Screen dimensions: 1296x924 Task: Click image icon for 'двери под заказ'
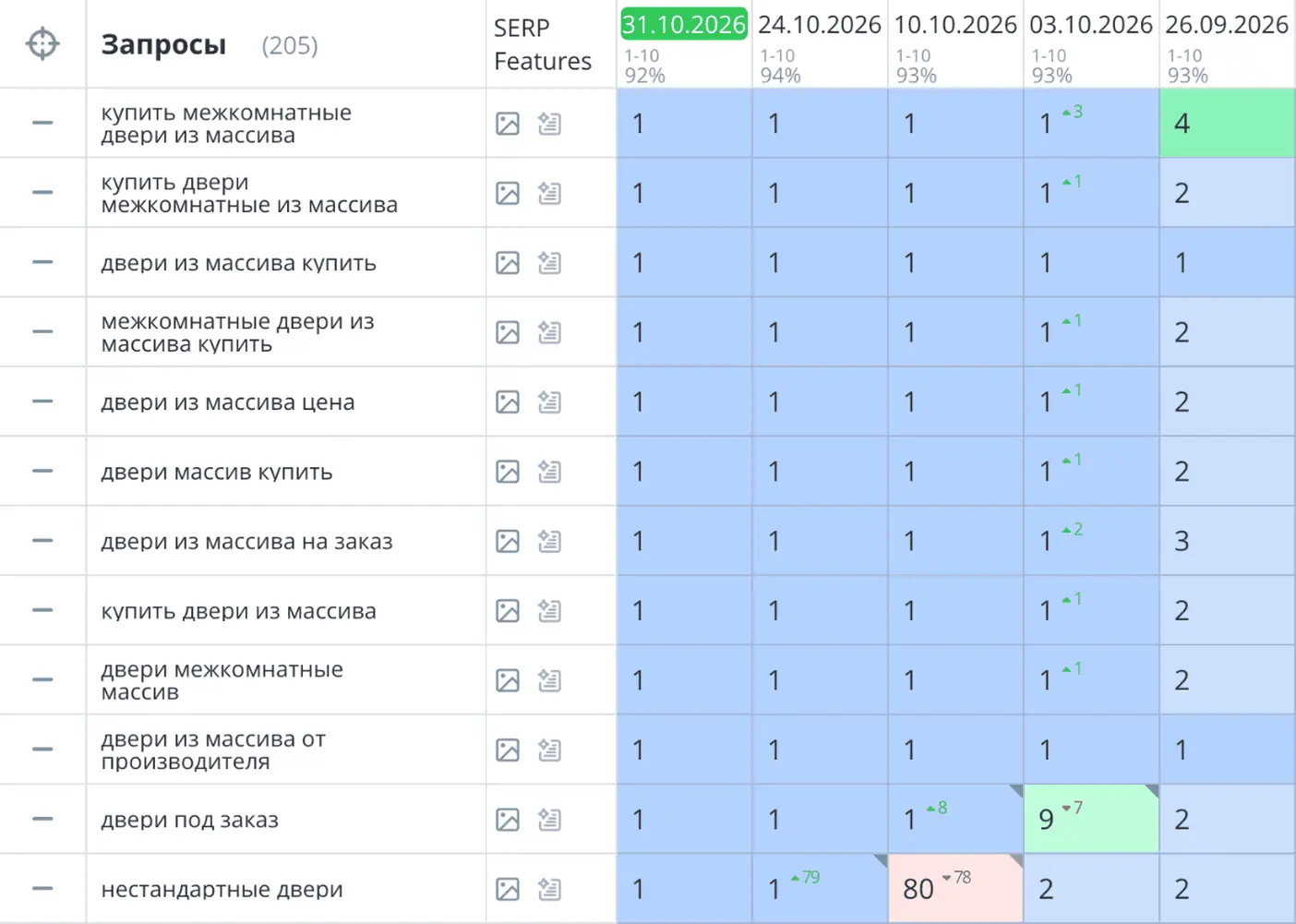508,819
